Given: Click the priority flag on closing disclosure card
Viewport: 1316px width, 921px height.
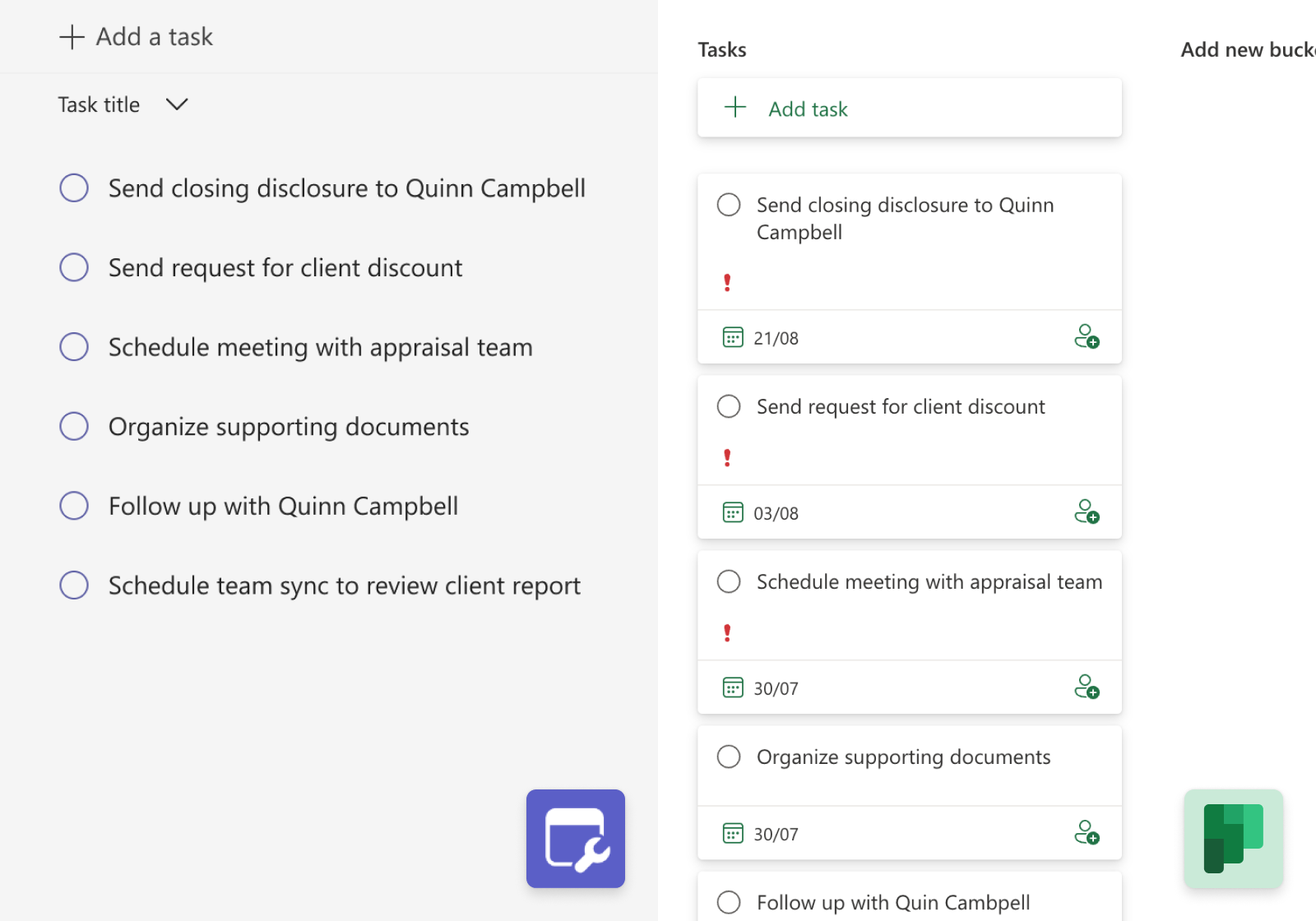Looking at the screenshot, I should (727, 283).
